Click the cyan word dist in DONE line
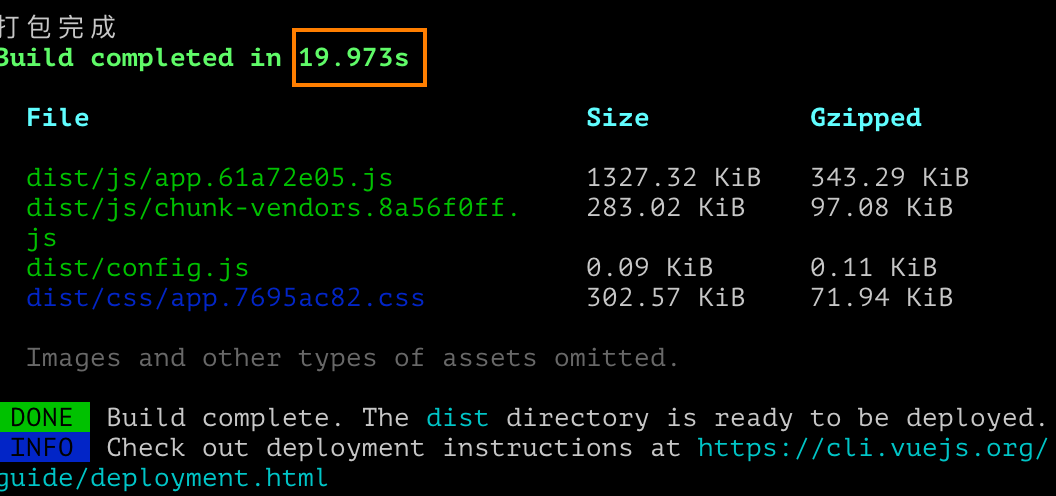The height and width of the screenshot is (496, 1056). pyautogui.click(x=457, y=418)
